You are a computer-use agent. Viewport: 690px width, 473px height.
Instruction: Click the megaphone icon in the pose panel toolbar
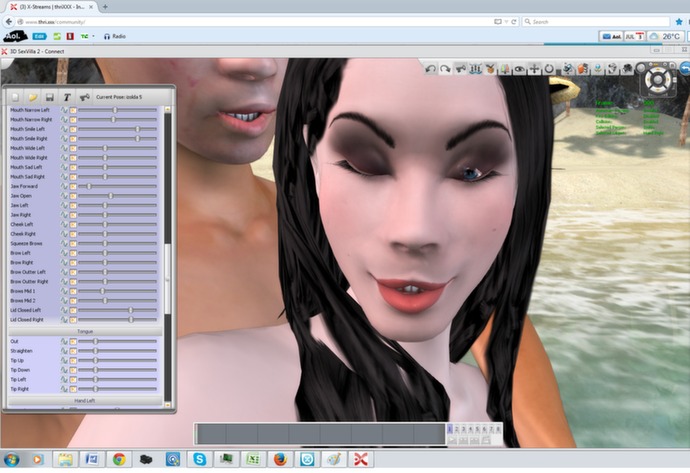click(x=84, y=97)
